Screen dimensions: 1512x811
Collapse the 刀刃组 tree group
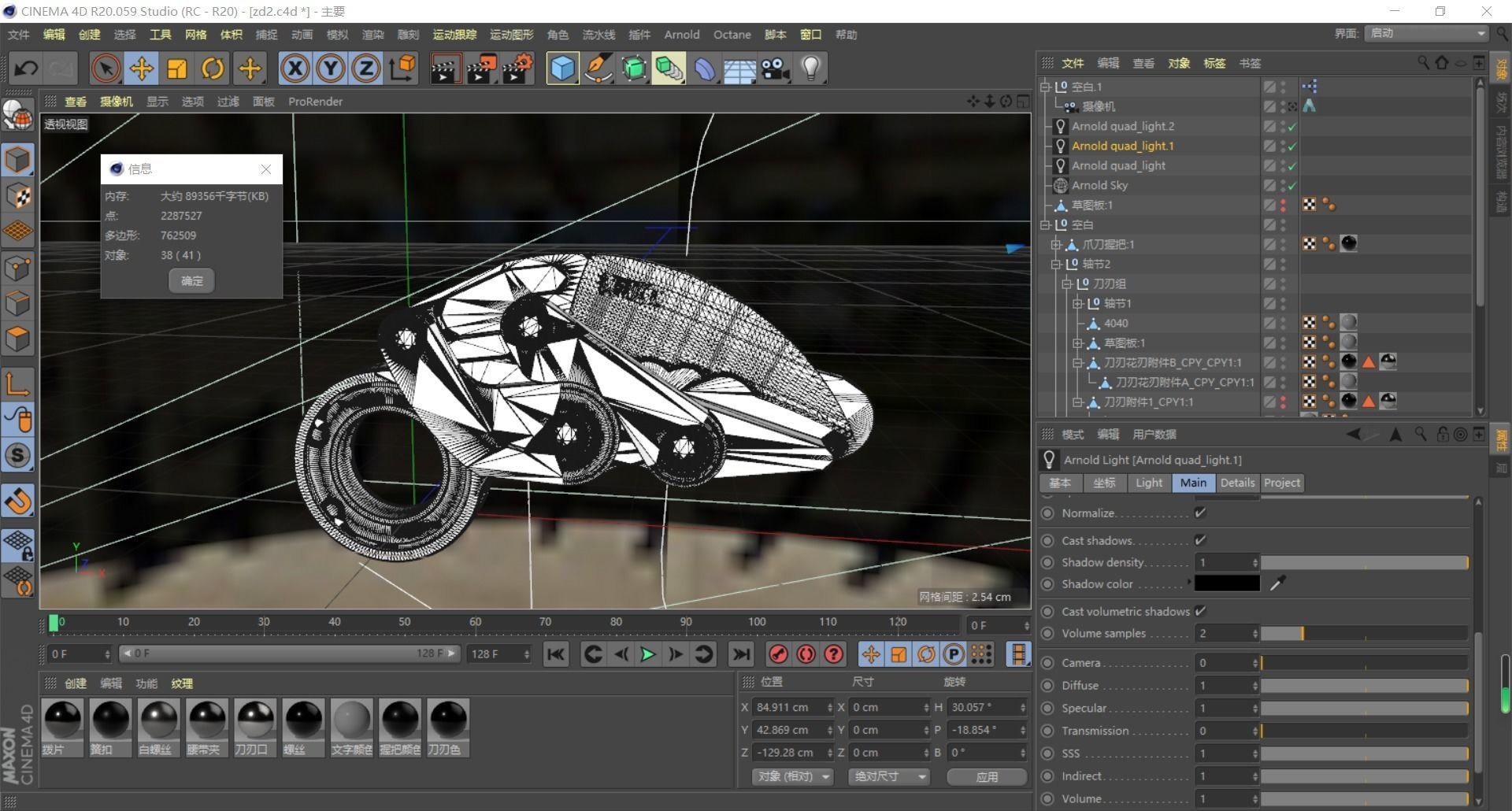1067,283
